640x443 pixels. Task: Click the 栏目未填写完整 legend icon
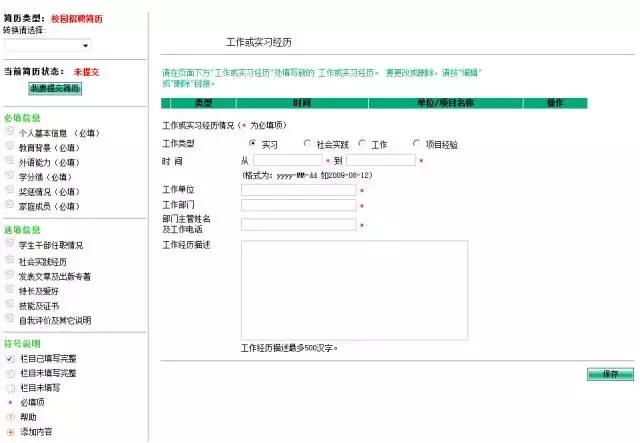10,373
